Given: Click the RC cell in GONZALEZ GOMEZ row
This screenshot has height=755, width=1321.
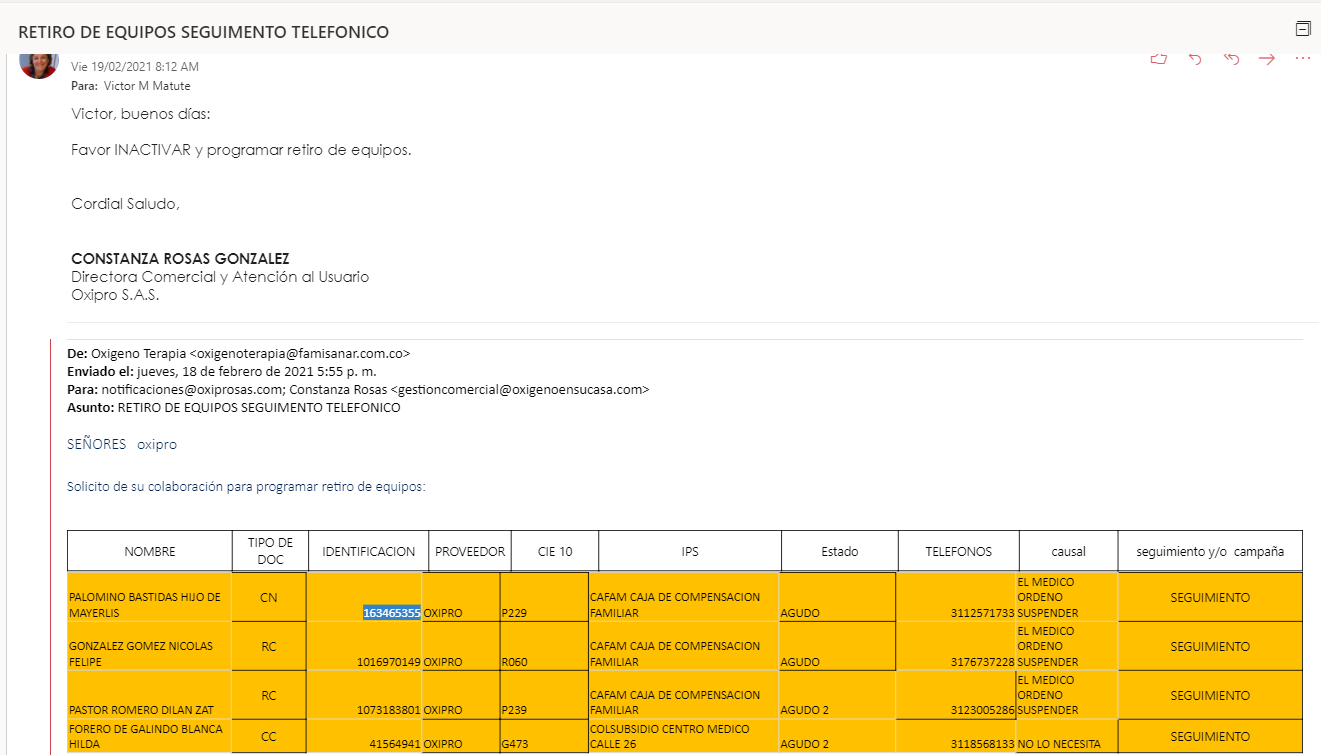Looking at the screenshot, I should (x=269, y=646).
